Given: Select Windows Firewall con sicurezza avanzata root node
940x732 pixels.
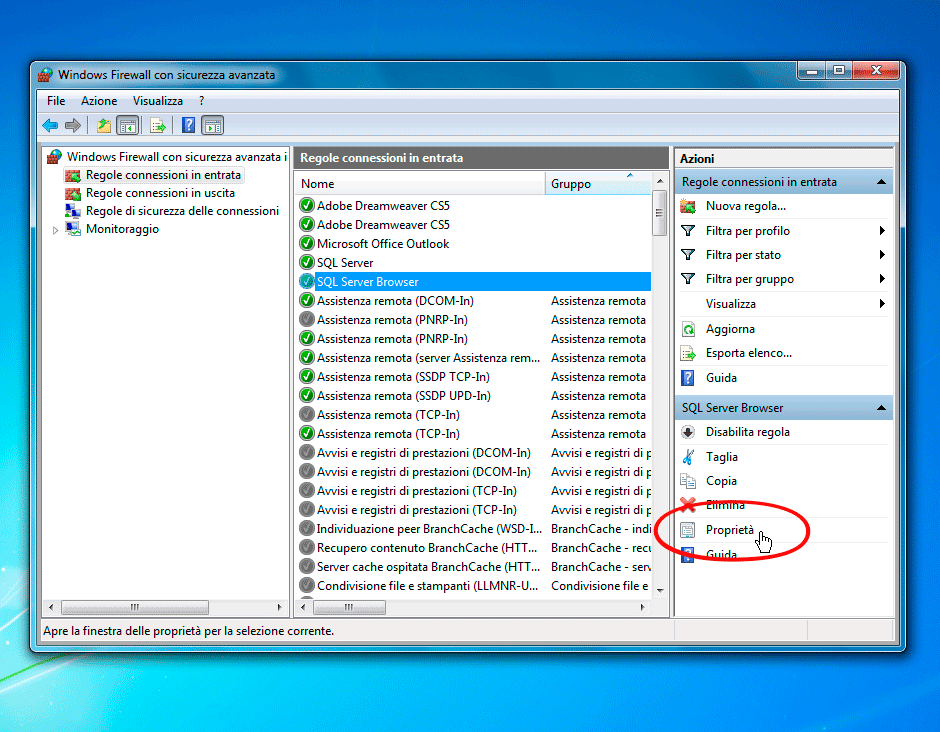Looking at the screenshot, I should [x=177, y=157].
